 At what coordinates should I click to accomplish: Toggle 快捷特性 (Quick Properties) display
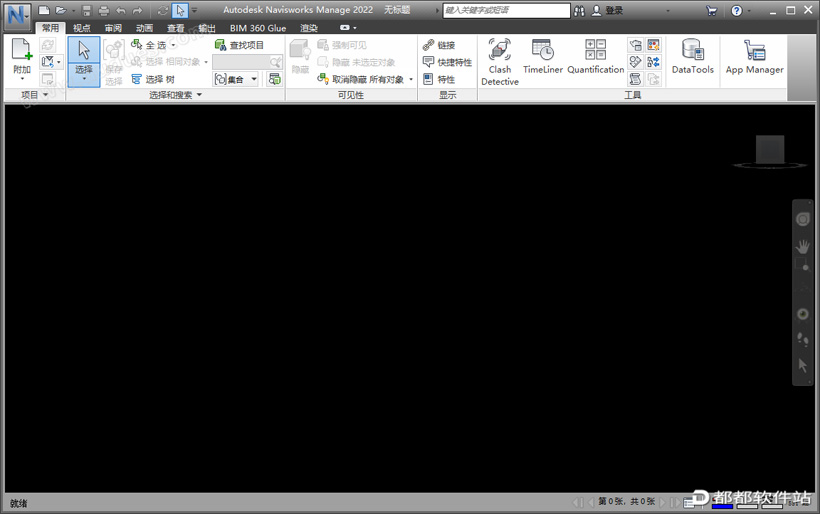pyautogui.click(x=447, y=62)
